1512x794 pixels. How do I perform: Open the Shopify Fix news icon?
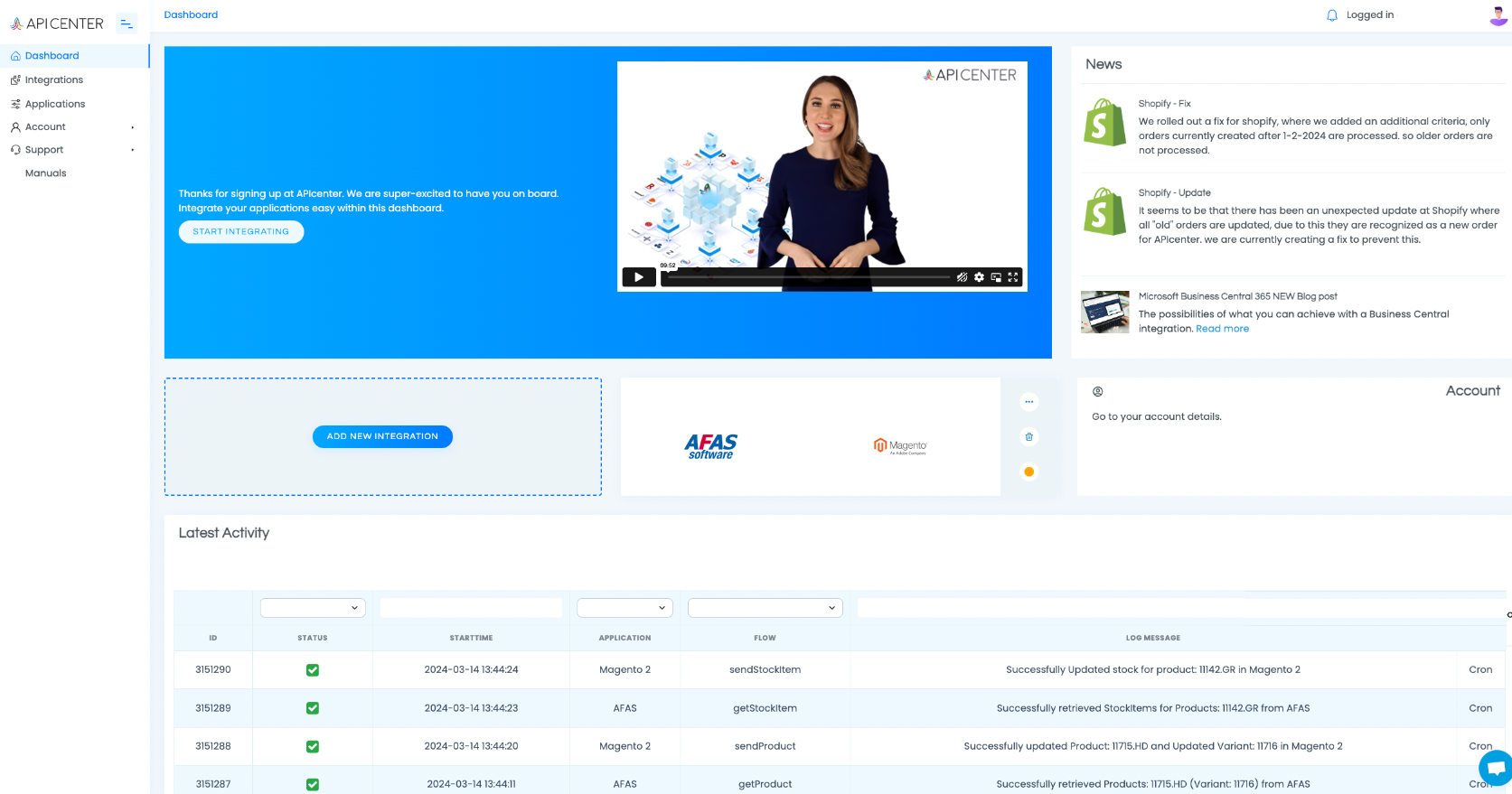[x=1104, y=122]
